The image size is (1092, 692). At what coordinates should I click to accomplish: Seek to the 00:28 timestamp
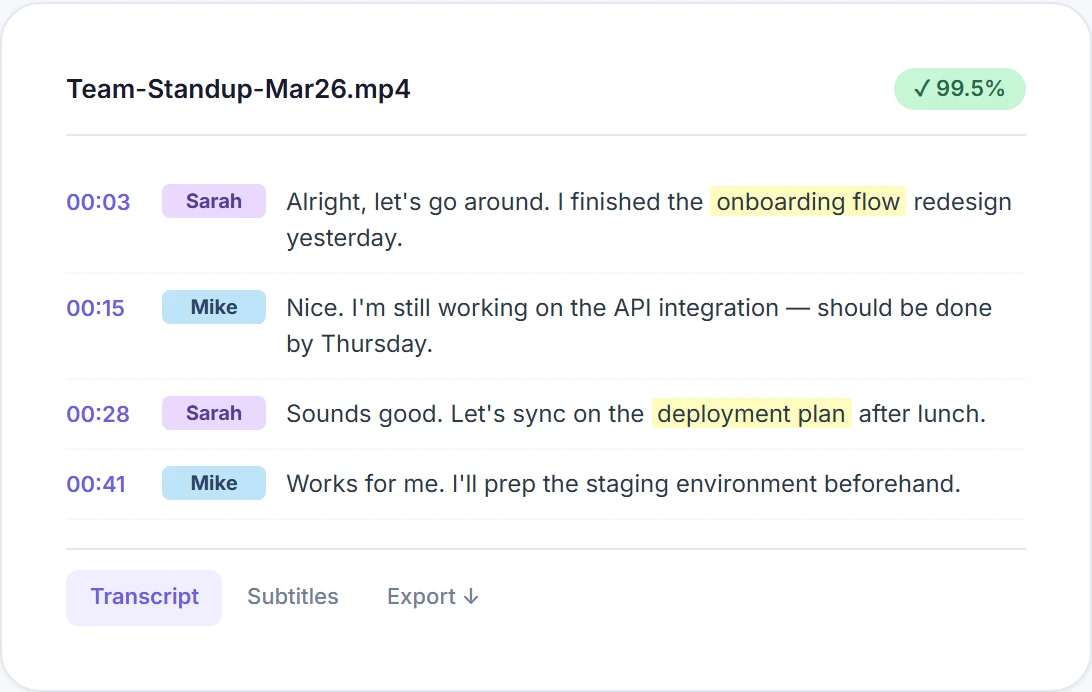(98, 414)
